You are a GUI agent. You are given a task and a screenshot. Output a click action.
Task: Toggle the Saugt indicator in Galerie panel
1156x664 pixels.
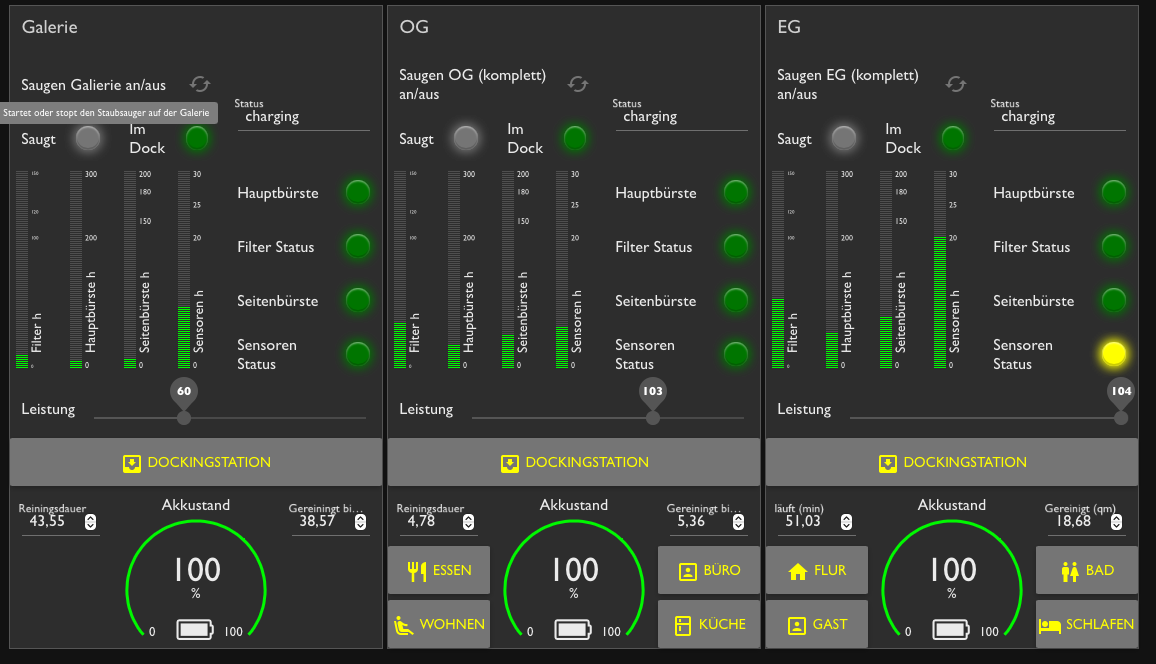tap(88, 138)
